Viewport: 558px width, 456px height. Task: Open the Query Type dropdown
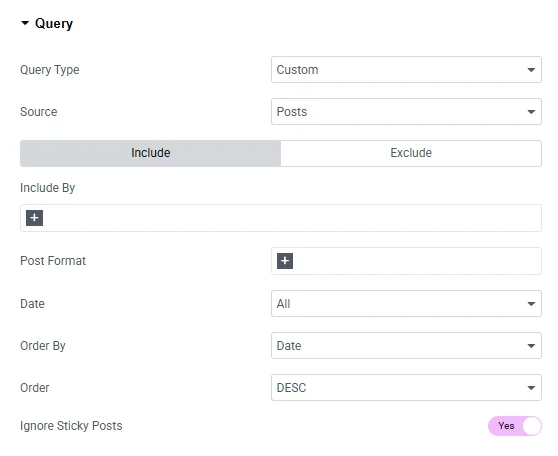406,70
